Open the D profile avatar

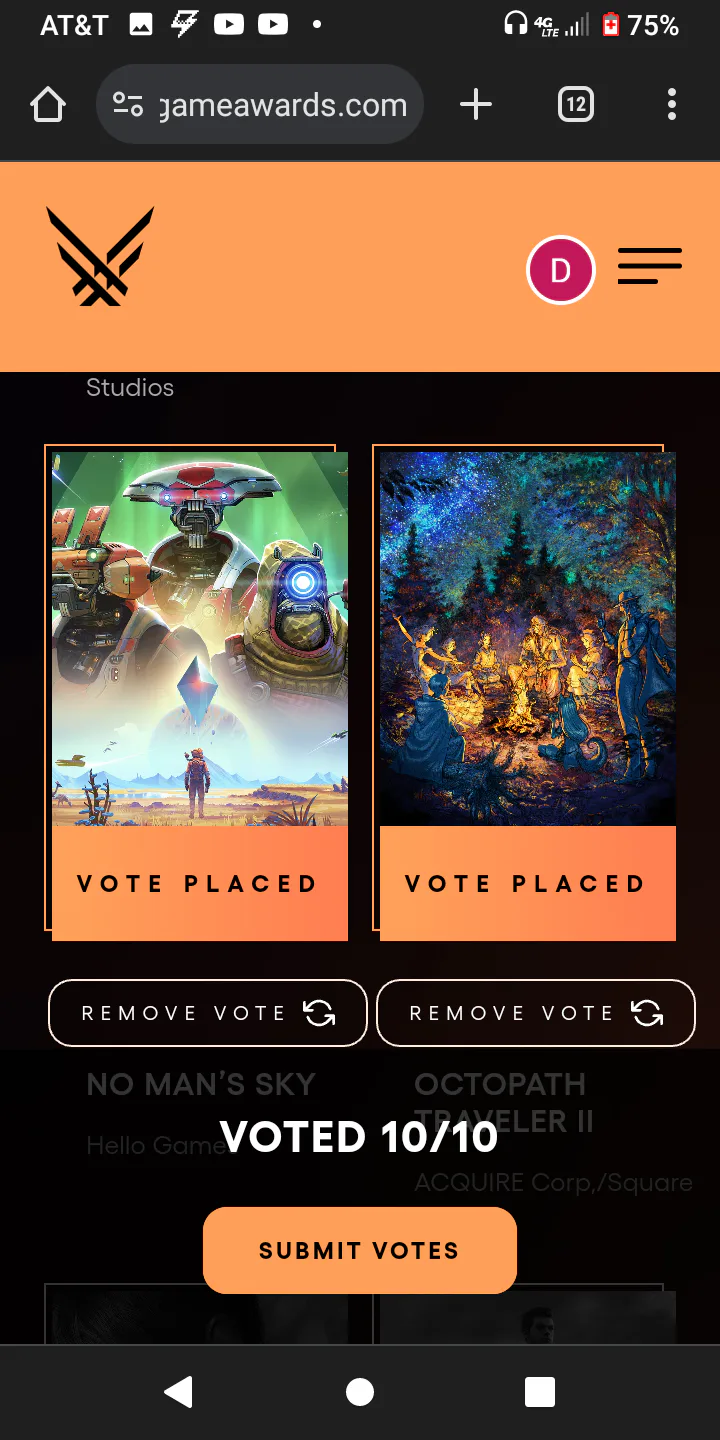click(x=561, y=270)
